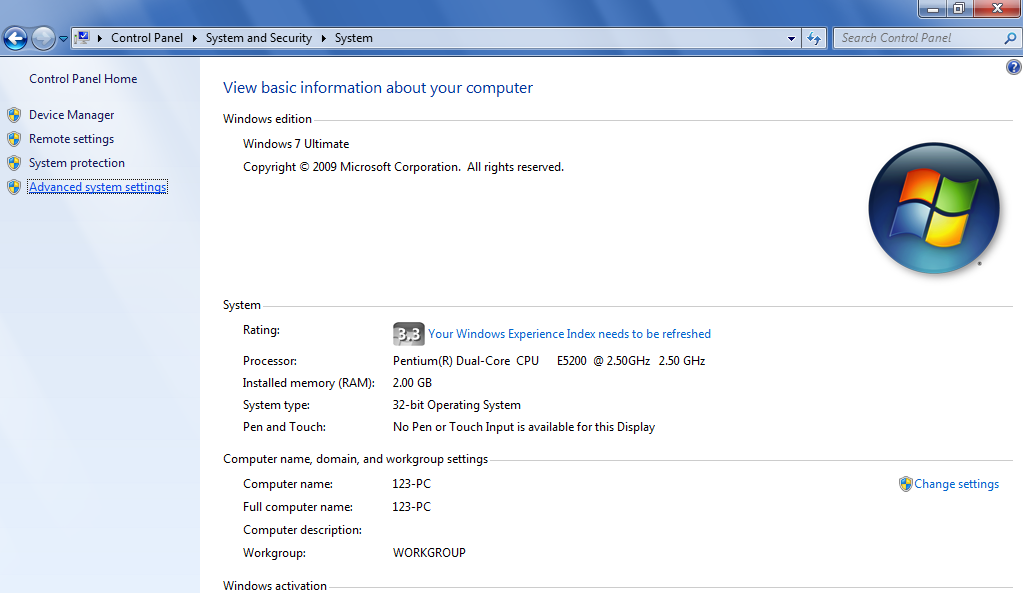Click the Back navigation arrow
This screenshot has height=593, width=1023.
[15, 38]
